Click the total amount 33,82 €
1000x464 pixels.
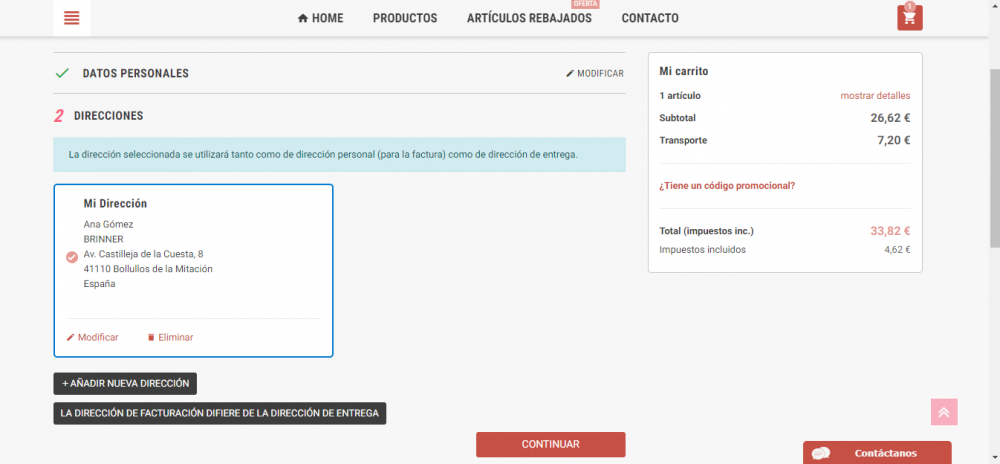tap(890, 231)
